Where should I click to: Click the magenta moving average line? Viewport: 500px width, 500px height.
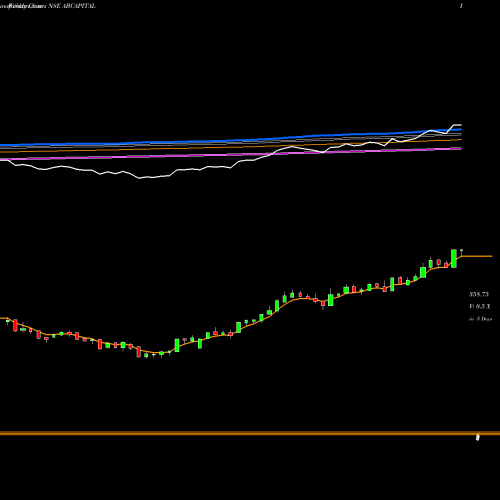pyautogui.click(x=231, y=155)
